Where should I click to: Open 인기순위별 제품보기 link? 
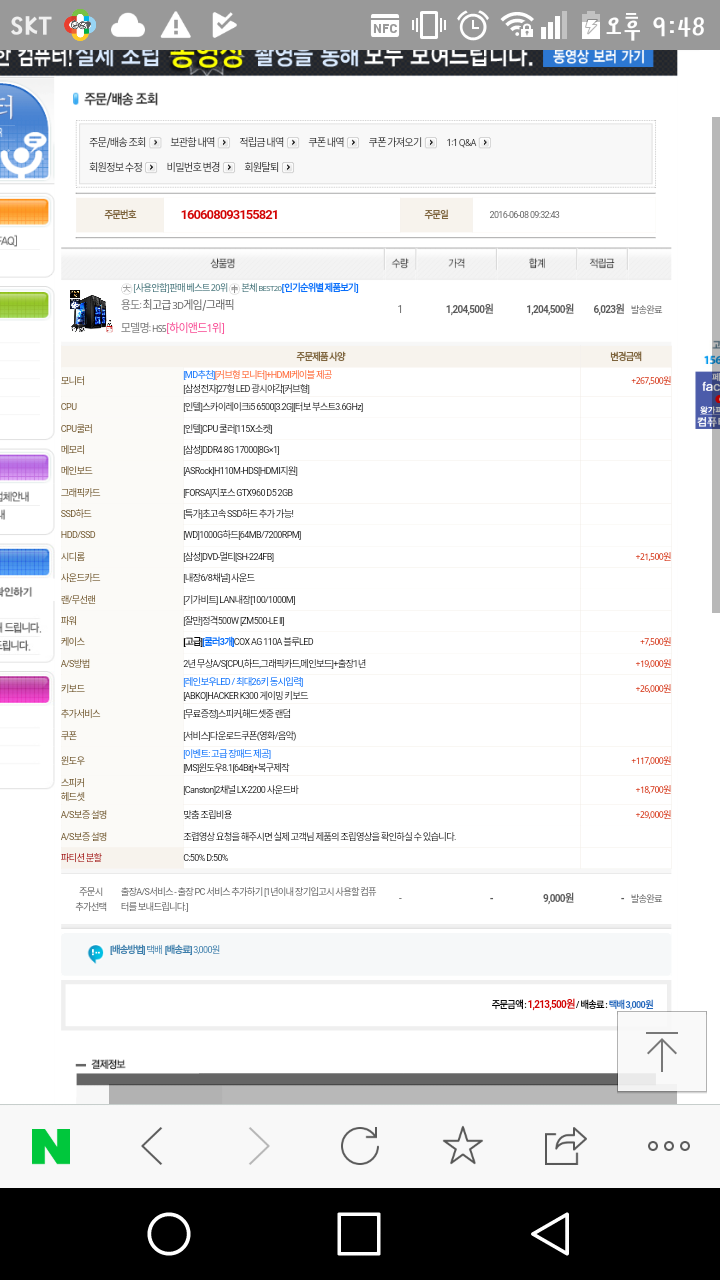coord(320,288)
